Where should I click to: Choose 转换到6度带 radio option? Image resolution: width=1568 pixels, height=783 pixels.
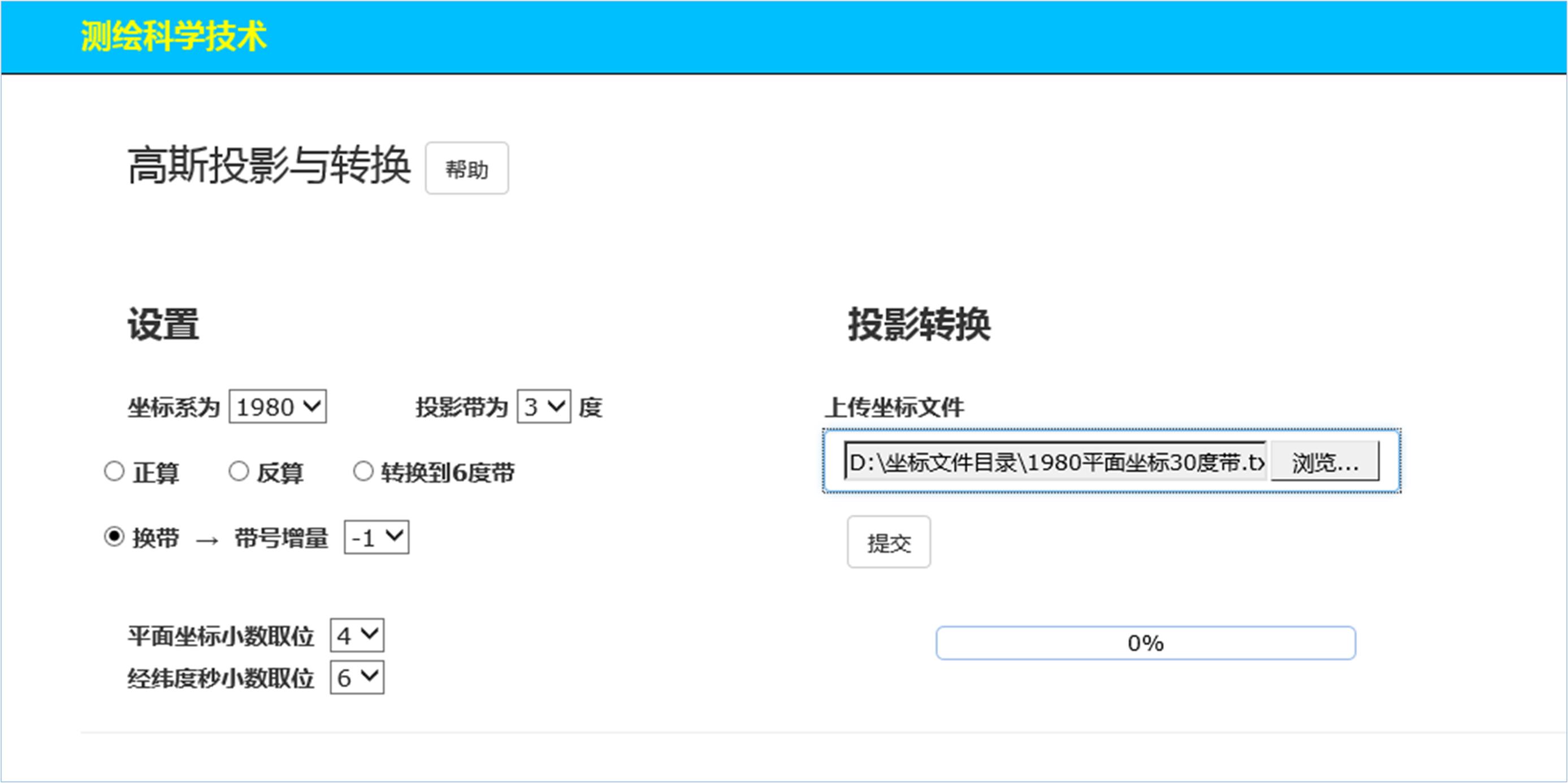pyautogui.click(x=363, y=471)
